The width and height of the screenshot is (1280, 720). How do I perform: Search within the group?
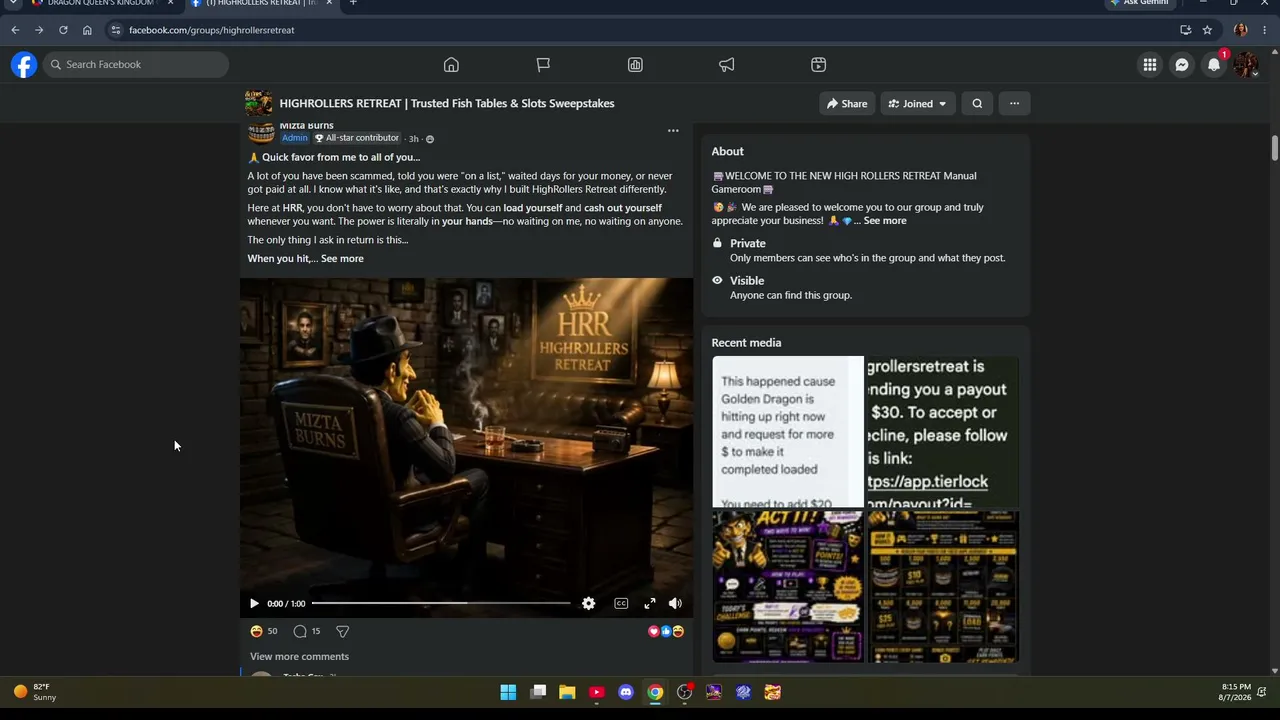point(977,103)
